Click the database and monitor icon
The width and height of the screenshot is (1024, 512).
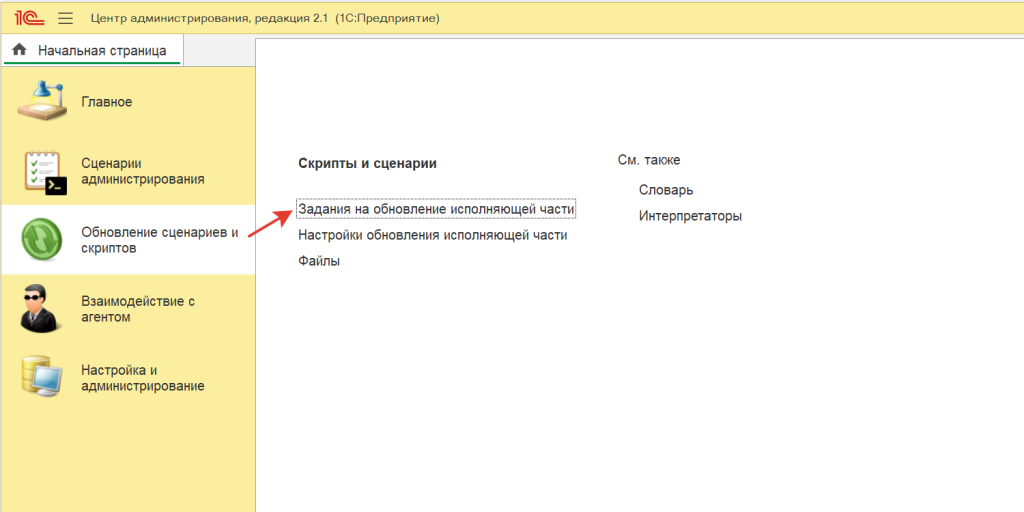42,377
